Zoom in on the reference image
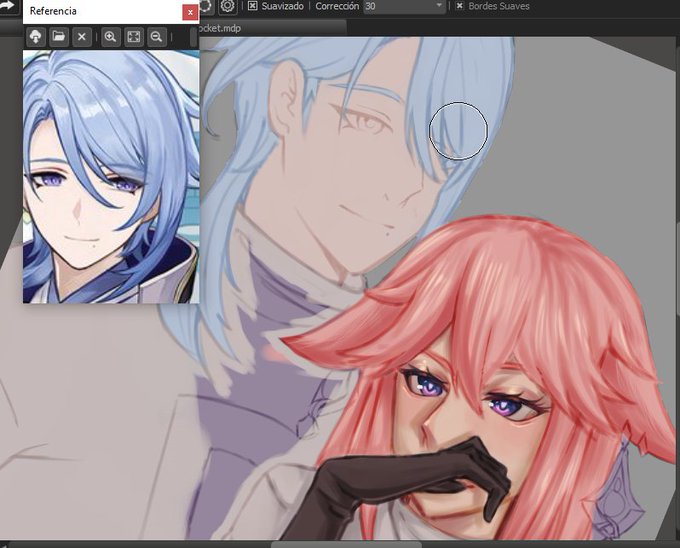Viewport: 680px width, 548px height. (111, 37)
